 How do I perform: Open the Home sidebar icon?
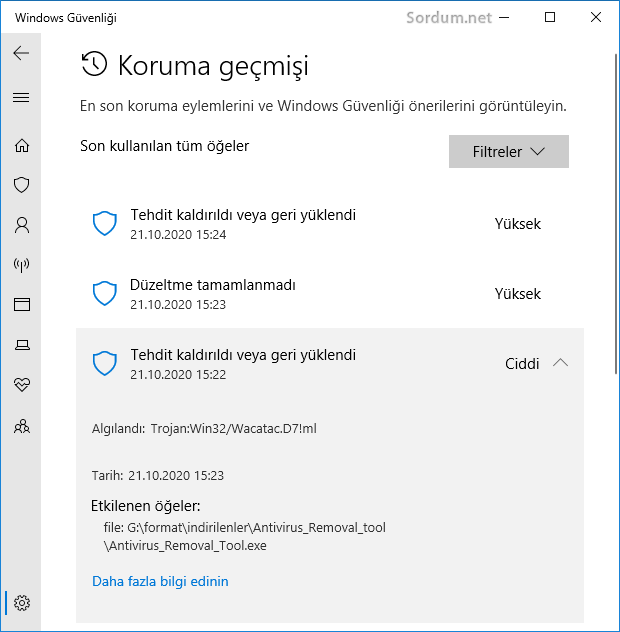(22, 146)
